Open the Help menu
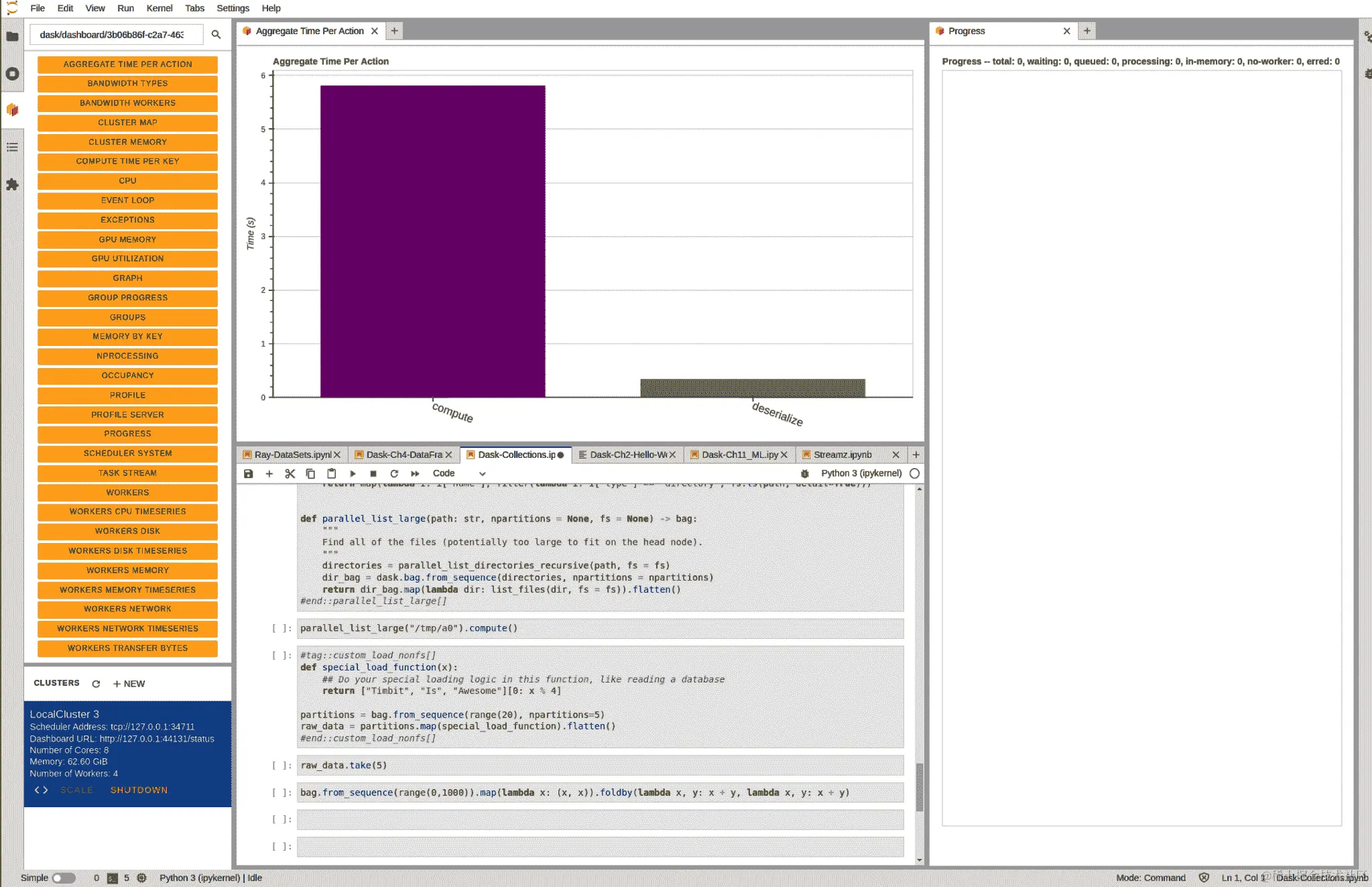The width and height of the screenshot is (1372, 887). pos(271,8)
